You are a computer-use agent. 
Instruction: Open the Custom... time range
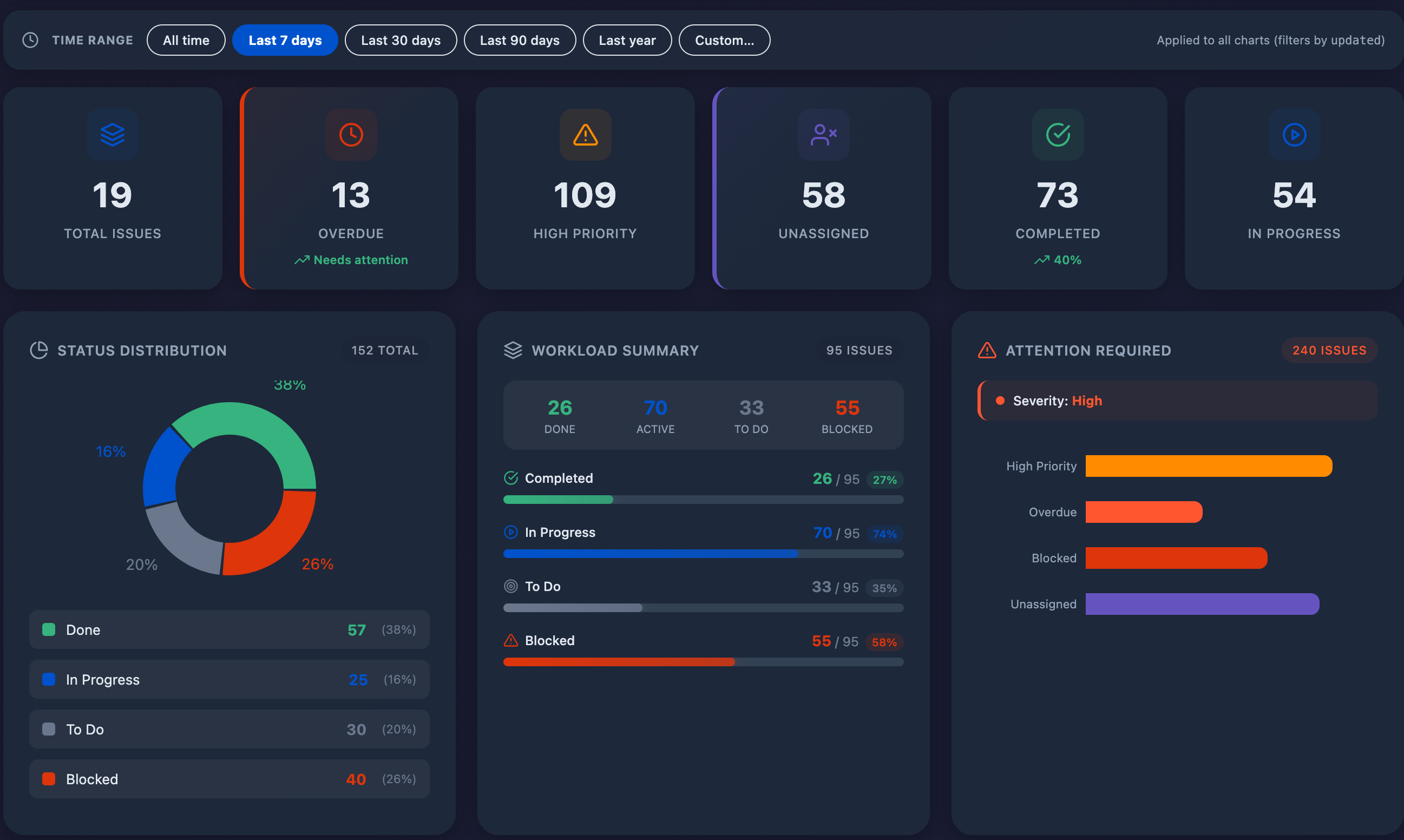click(x=724, y=40)
